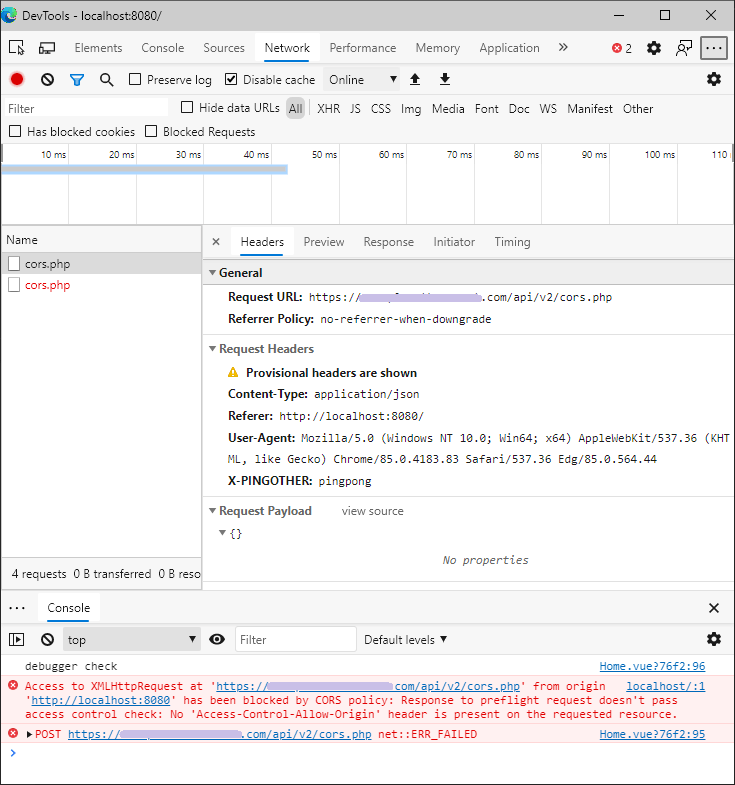735x785 pixels.
Task: Open the Performance tab
Action: click(x=362, y=48)
